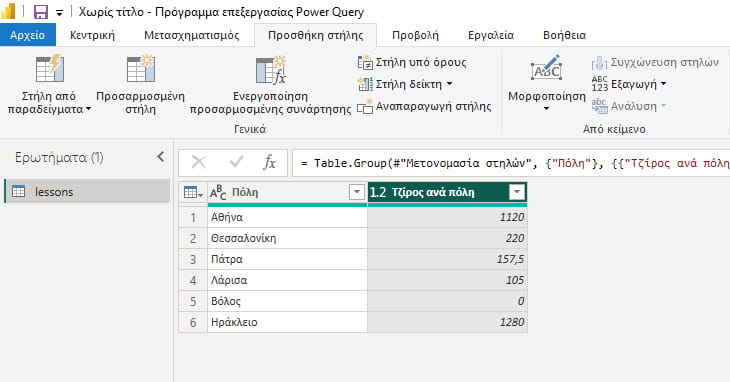Click the Εξαγωγή ABC123 icon
730x382 pixels.
[600, 84]
